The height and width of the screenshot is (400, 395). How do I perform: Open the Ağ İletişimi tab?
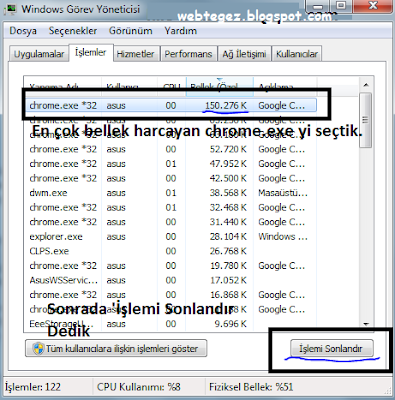point(244,54)
